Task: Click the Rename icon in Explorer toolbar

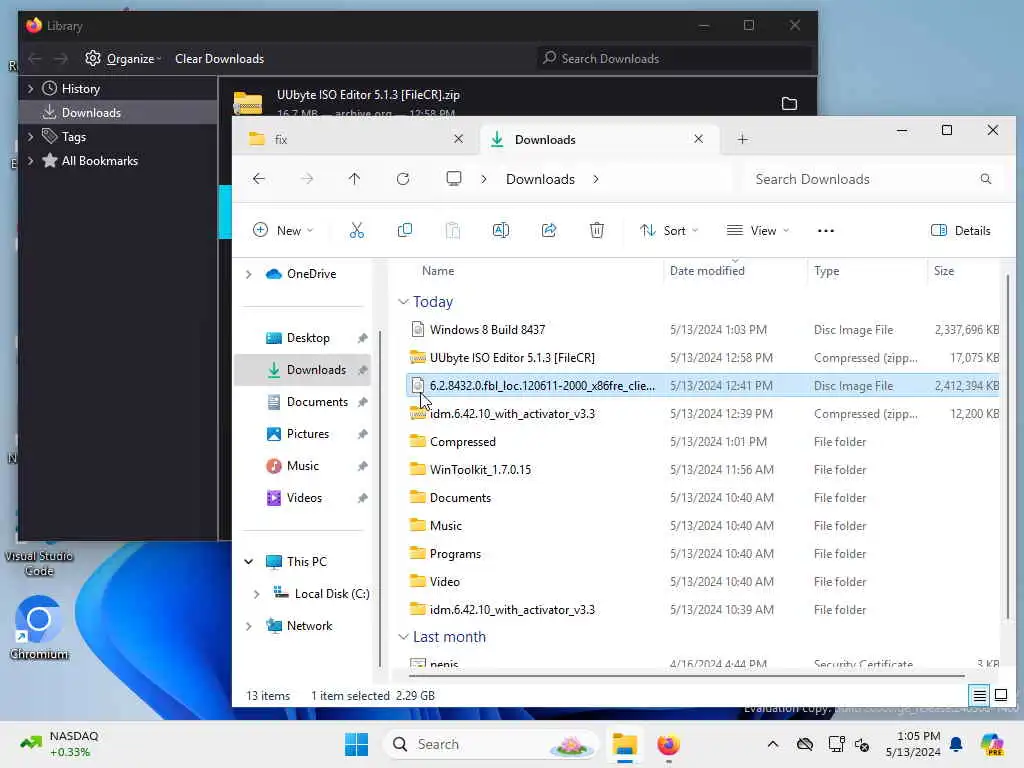Action: tap(501, 231)
